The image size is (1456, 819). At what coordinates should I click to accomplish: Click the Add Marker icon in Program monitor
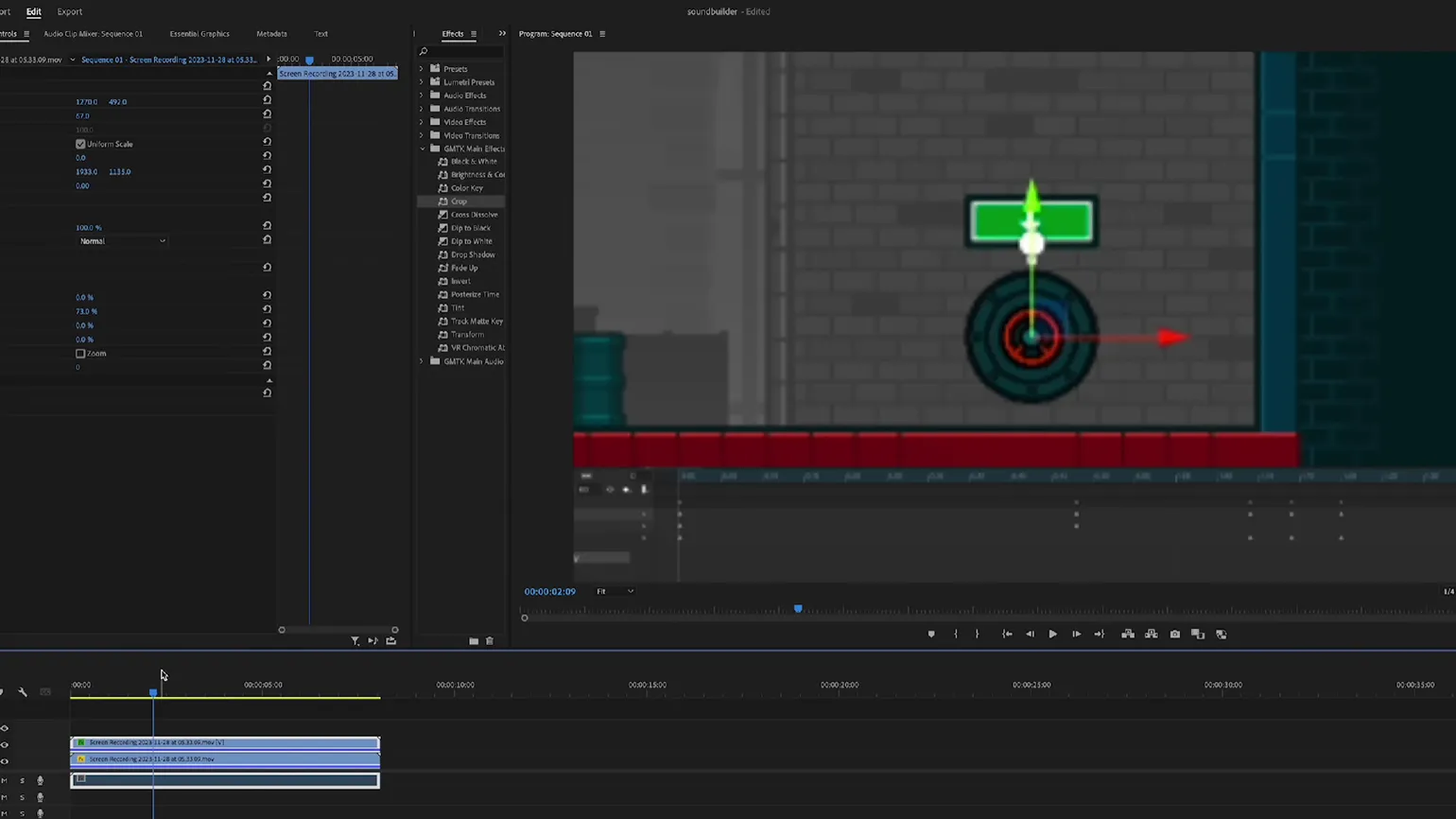click(931, 635)
